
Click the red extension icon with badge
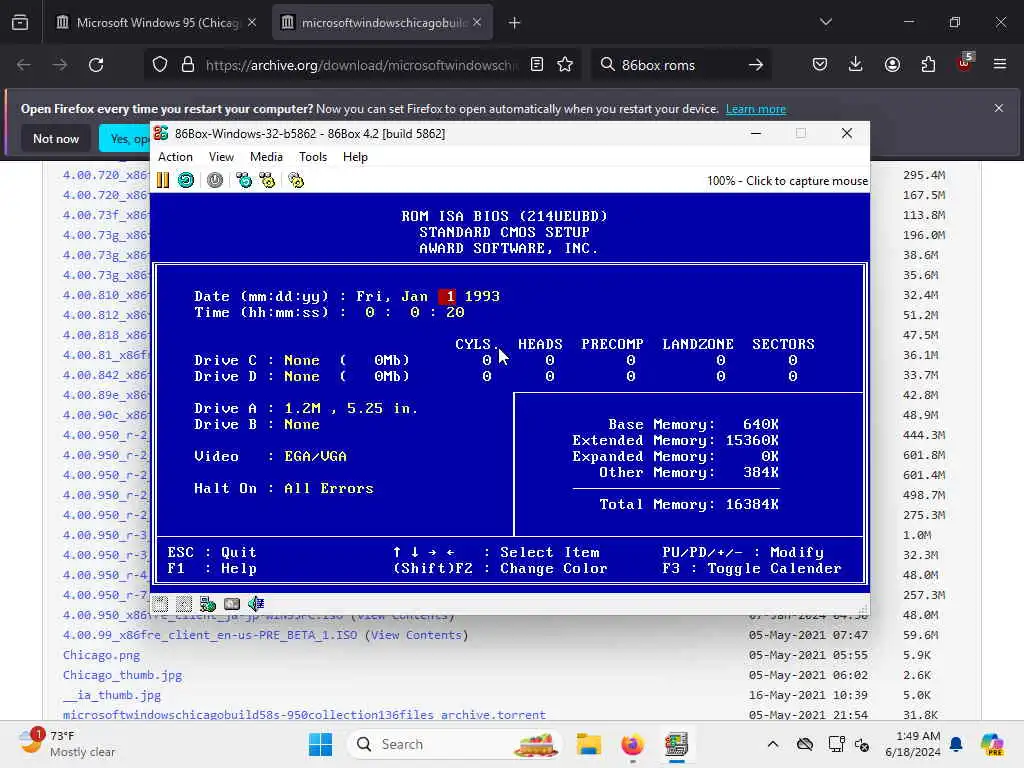click(965, 63)
